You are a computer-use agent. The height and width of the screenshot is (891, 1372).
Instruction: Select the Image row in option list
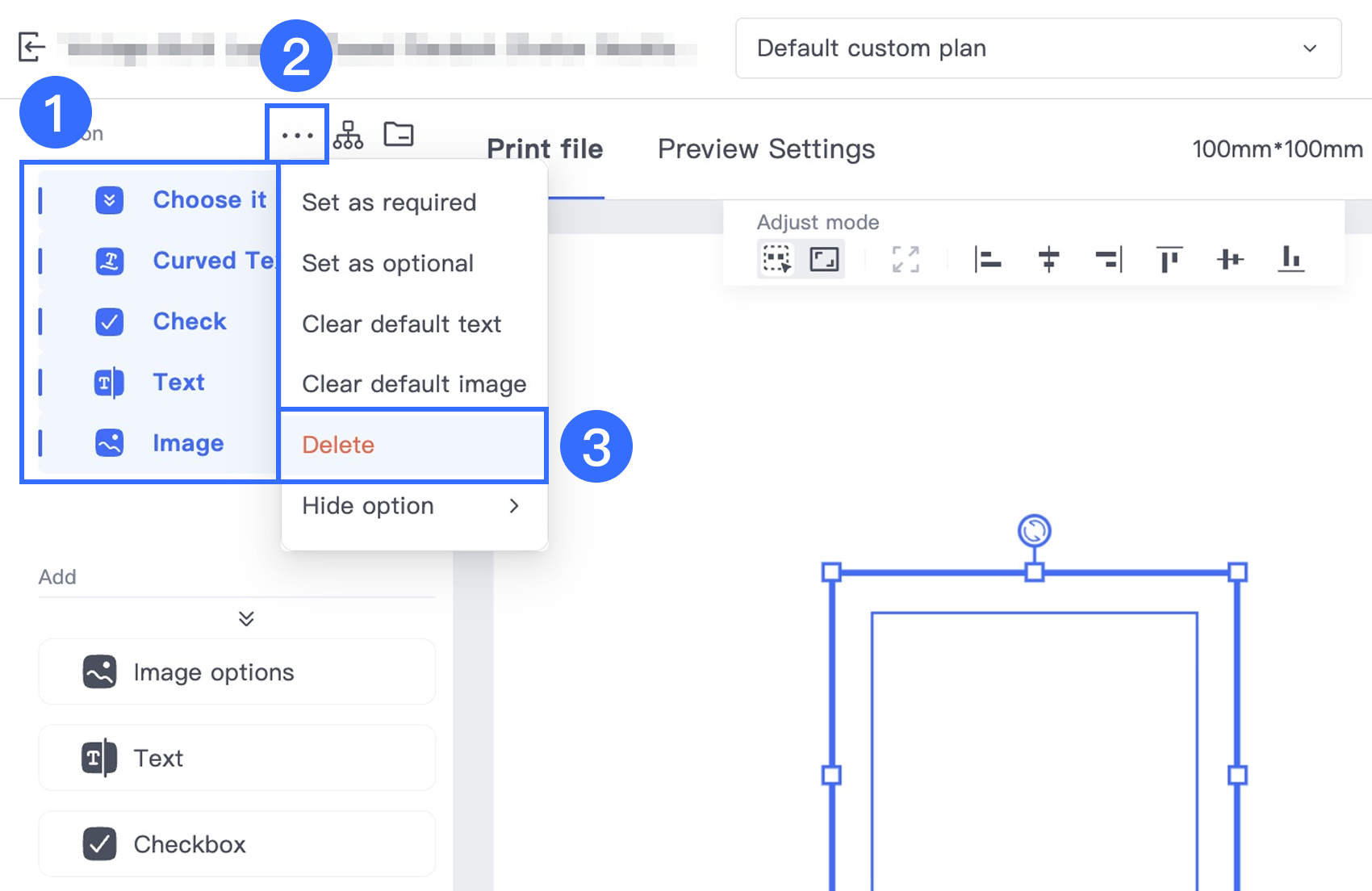pyautogui.click(x=158, y=442)
